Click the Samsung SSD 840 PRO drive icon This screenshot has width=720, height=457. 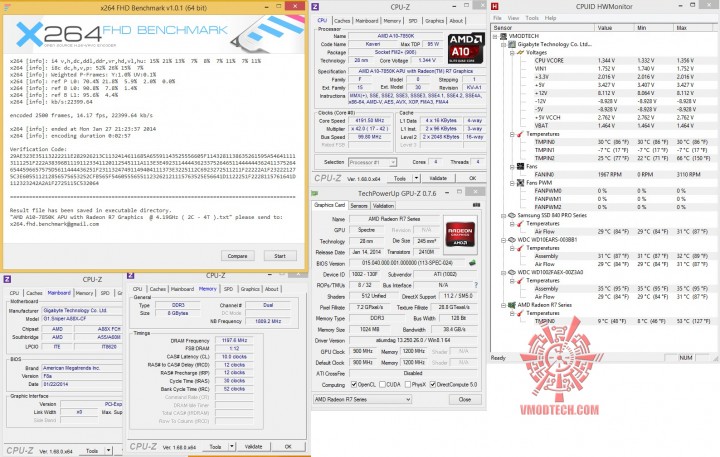coord(512,215)
